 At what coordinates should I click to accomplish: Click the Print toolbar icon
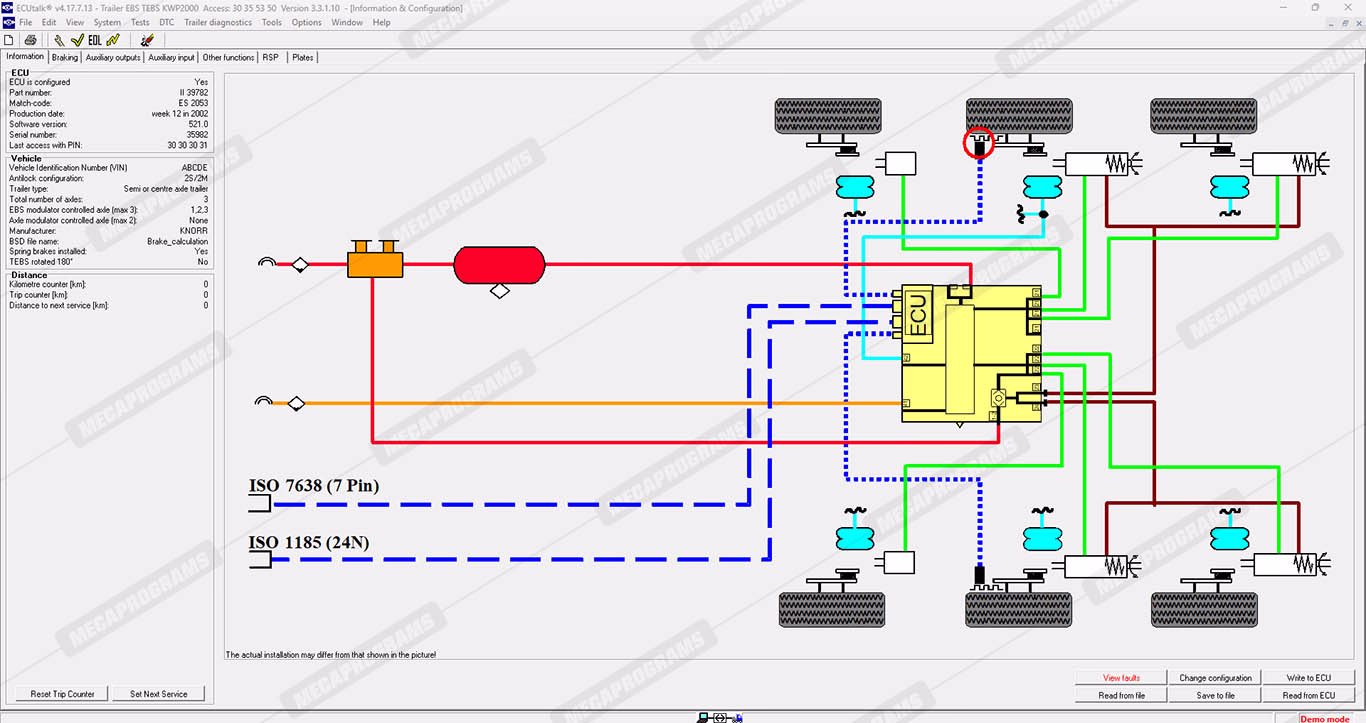[30, 40]
